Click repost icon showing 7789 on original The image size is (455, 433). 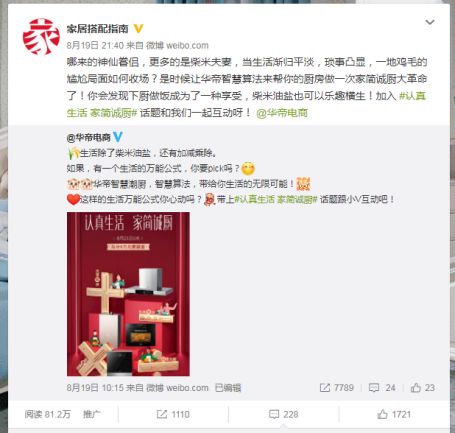[x=337, y=388]
